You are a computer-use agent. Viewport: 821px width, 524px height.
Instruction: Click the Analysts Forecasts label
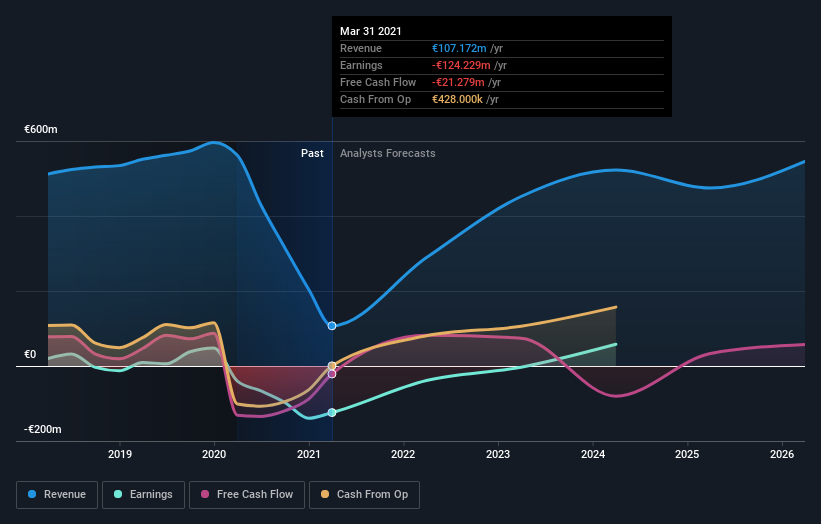[x=387, y=153]
